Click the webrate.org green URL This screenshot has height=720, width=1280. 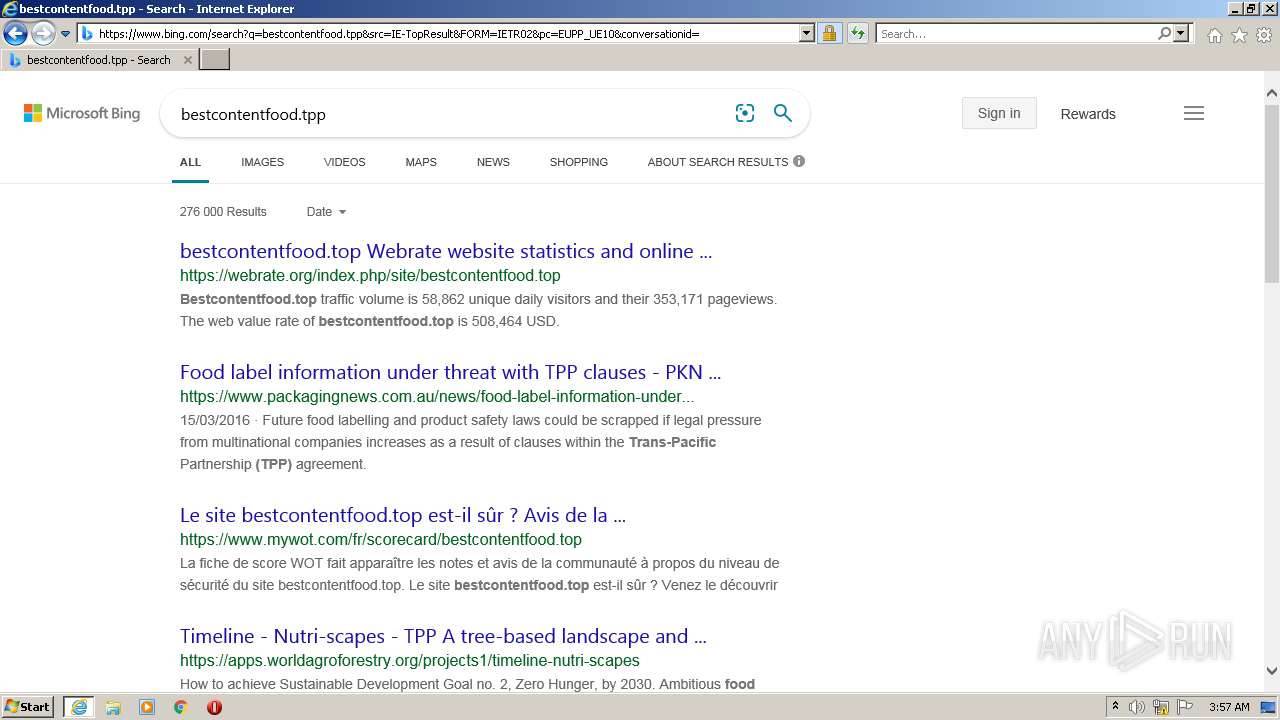click(x=370, y=275)
